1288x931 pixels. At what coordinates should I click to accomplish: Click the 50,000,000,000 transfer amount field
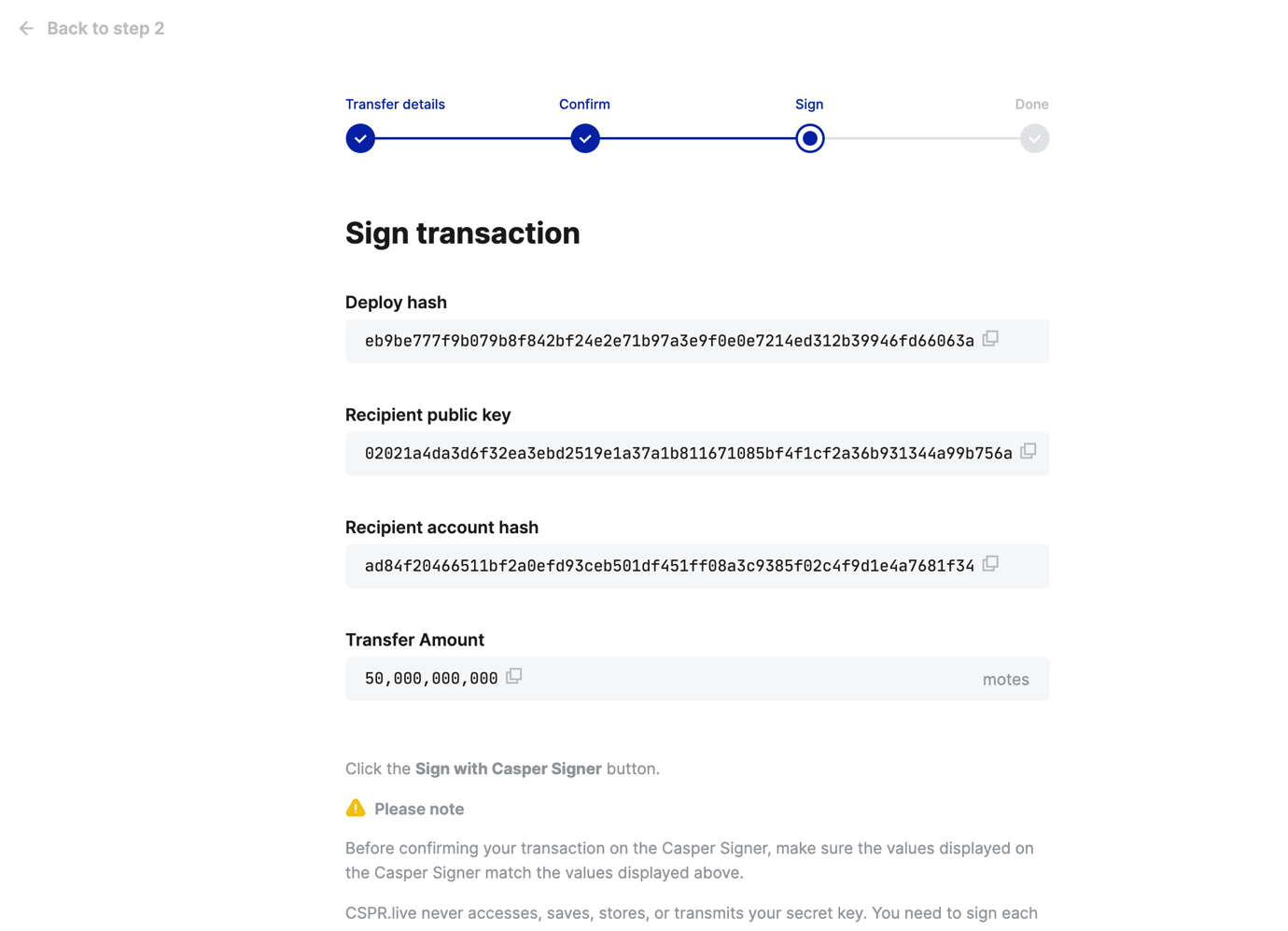(x=431, y=680)
